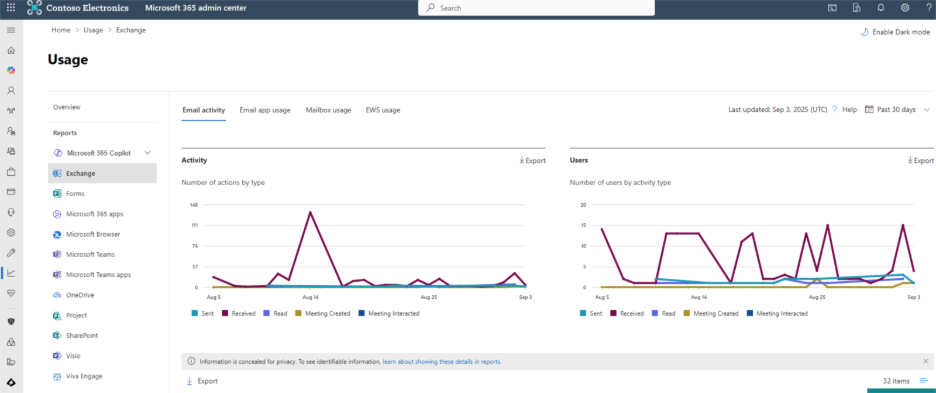Click into the Search box
This screenshot has height=393, width=936.
click(x=536, y=8)
